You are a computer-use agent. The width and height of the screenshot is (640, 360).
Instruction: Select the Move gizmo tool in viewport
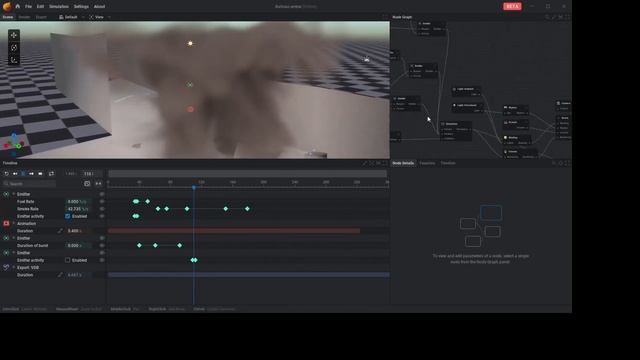tap(13, 35)
